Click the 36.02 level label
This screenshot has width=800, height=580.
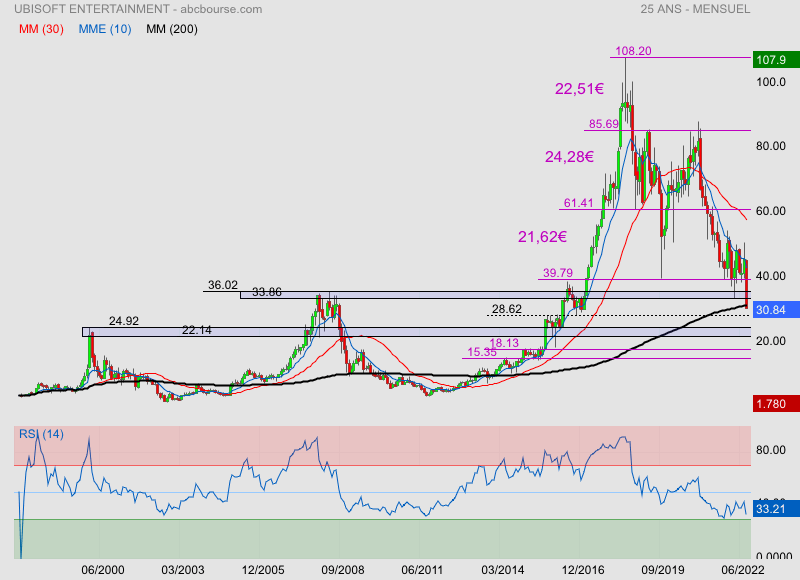point(223,285)
